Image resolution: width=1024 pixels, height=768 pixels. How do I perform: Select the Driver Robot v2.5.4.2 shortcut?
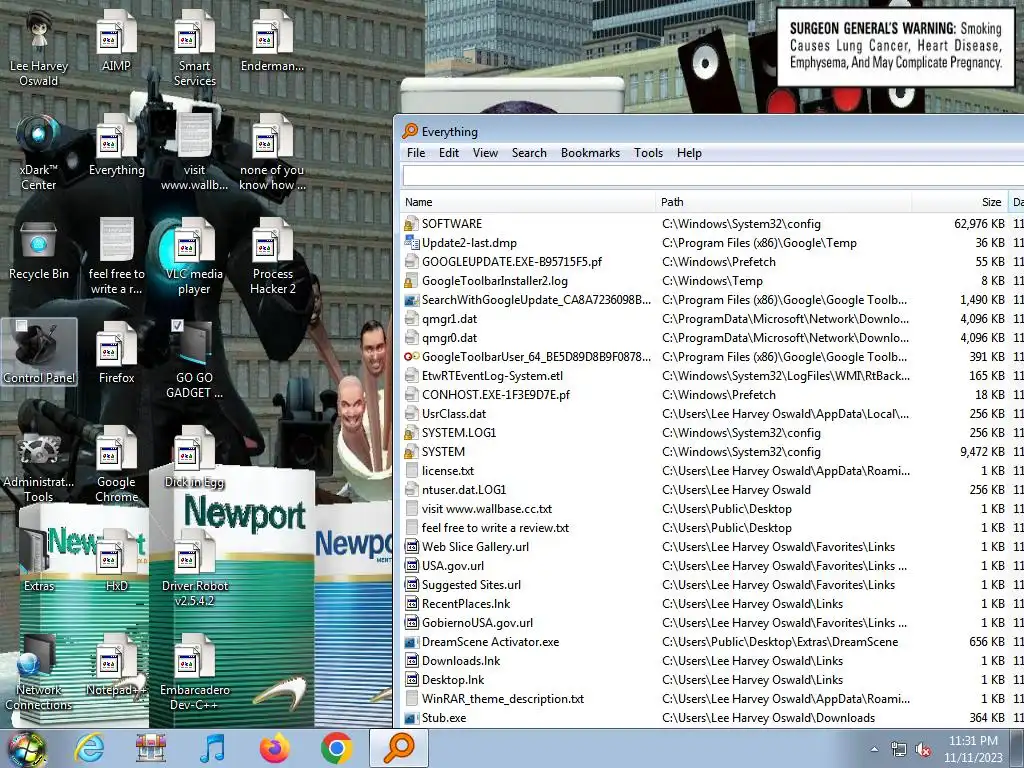coord(195,568)
